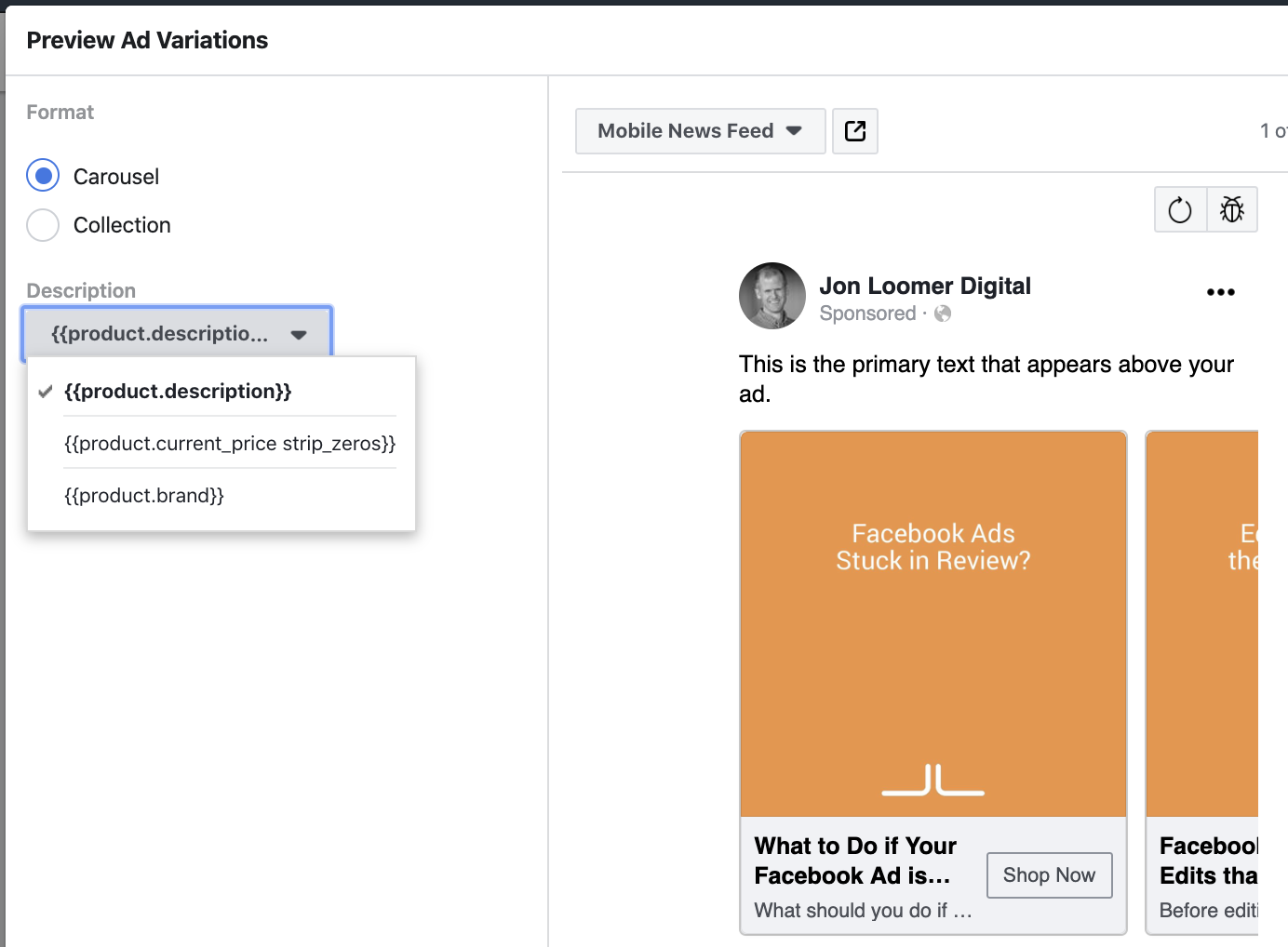
Task: Click the bug report icon
Action: click(x=1231, y=210)
